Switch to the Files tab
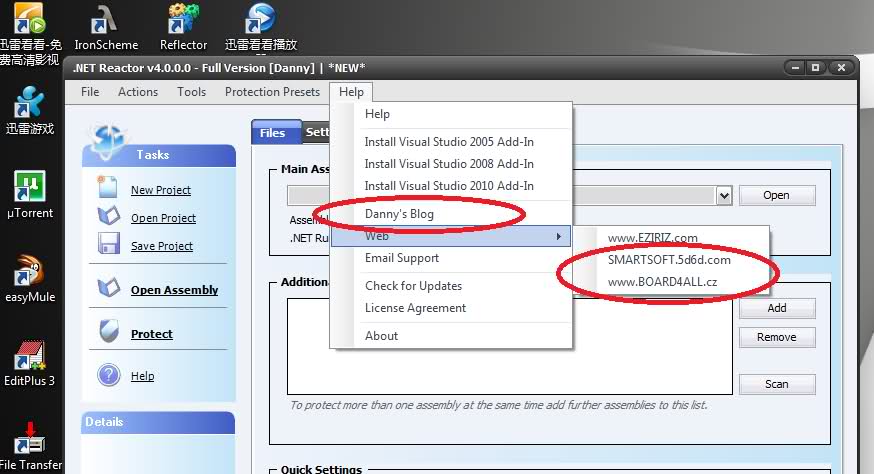 click(276, 133)
